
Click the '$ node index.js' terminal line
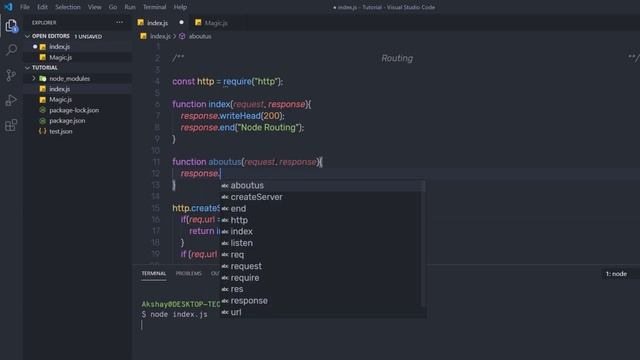[175, 315]
